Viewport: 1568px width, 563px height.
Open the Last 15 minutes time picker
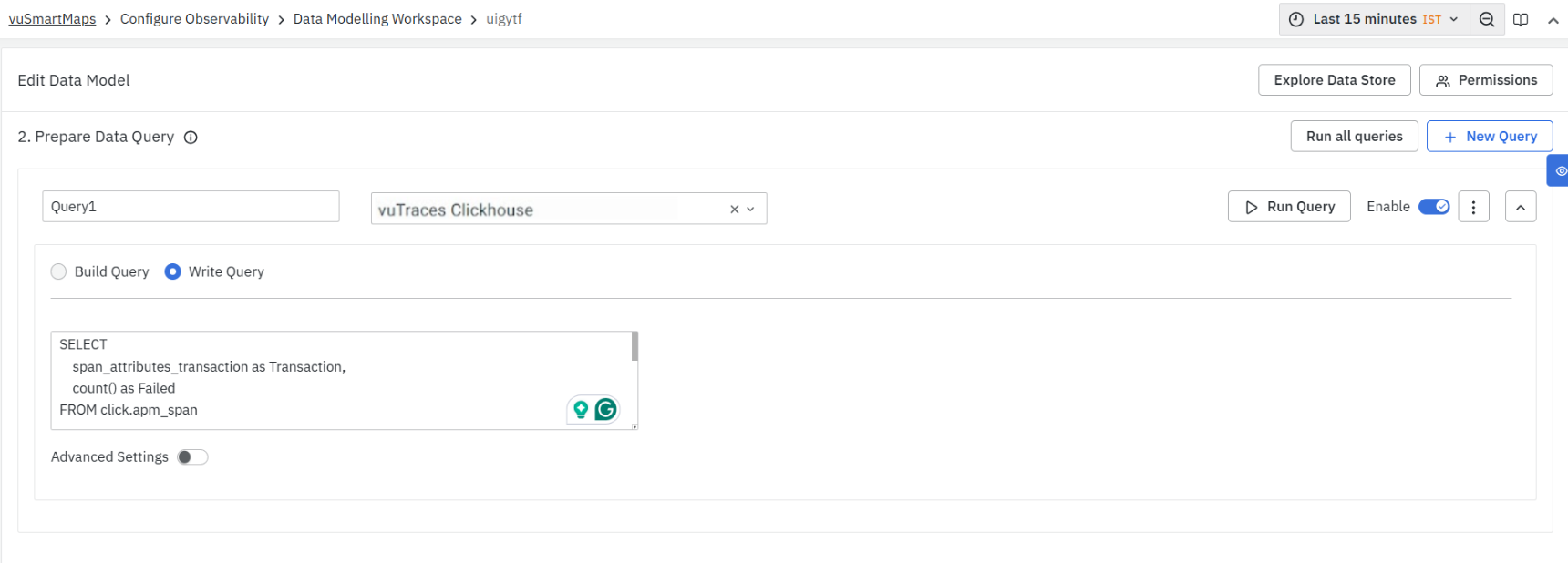(x=1374, y=19)
